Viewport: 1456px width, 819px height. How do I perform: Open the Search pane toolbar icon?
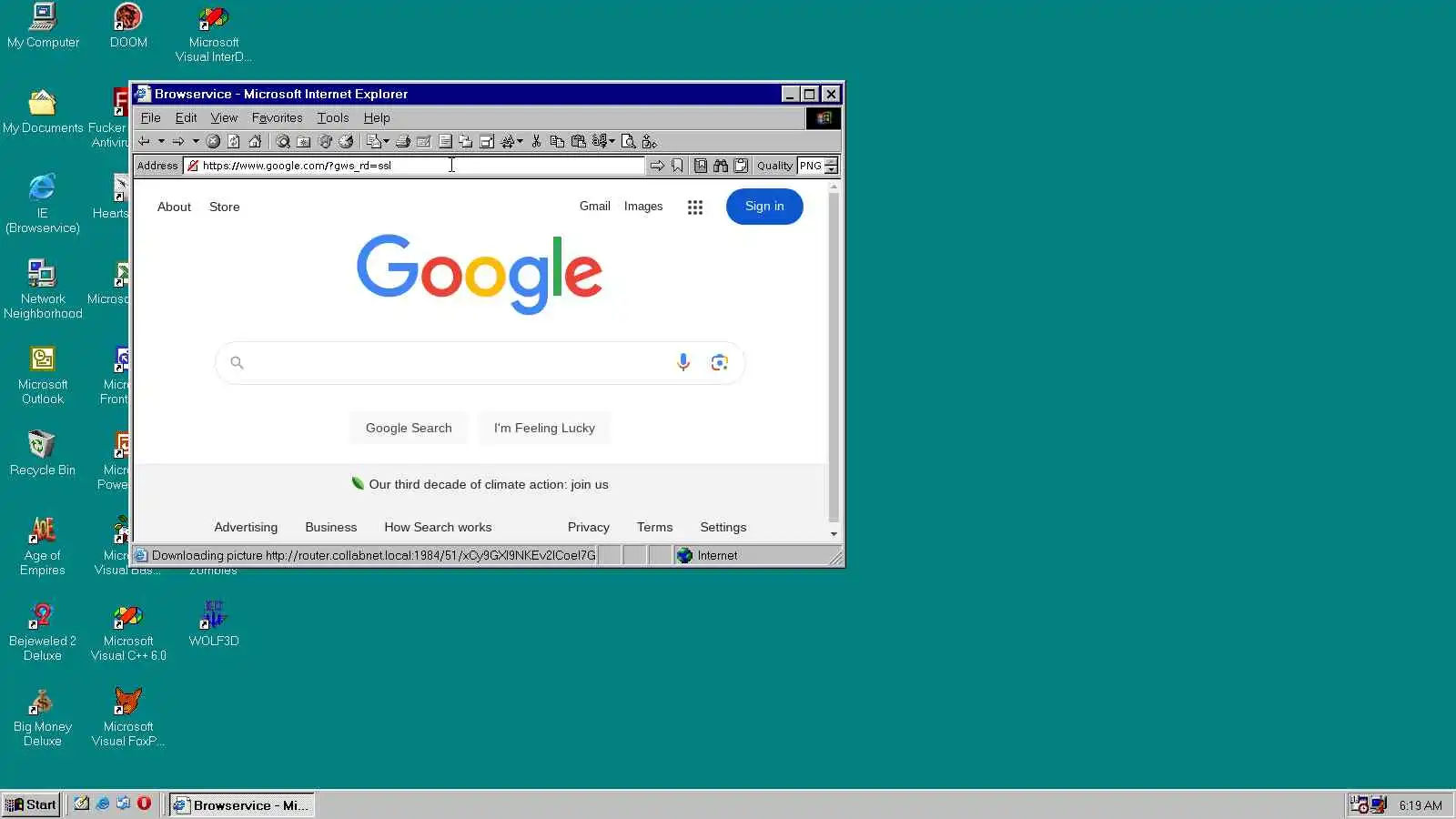coord(283,141)
